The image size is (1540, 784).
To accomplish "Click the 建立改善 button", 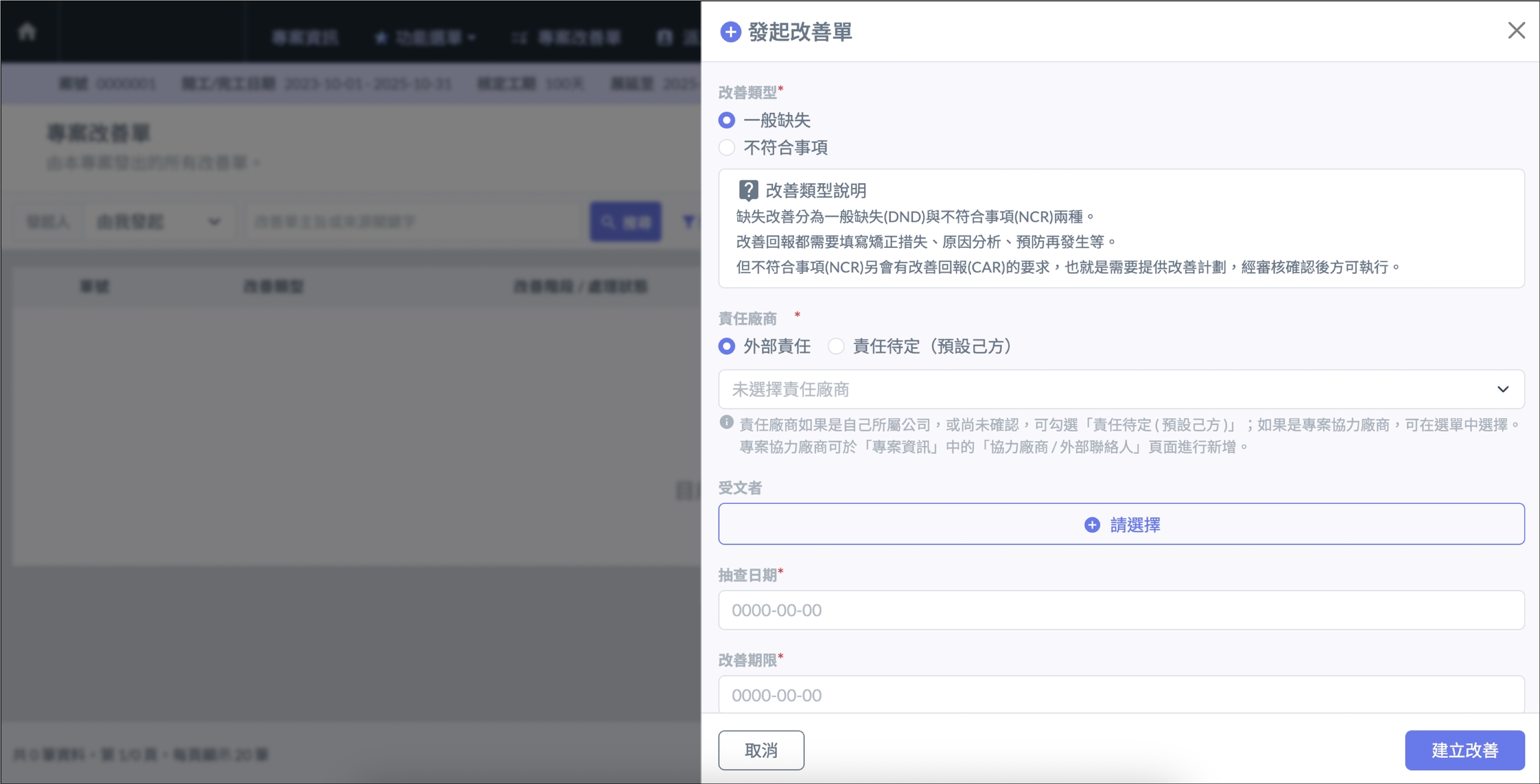I will click(x=1464, y=750).
